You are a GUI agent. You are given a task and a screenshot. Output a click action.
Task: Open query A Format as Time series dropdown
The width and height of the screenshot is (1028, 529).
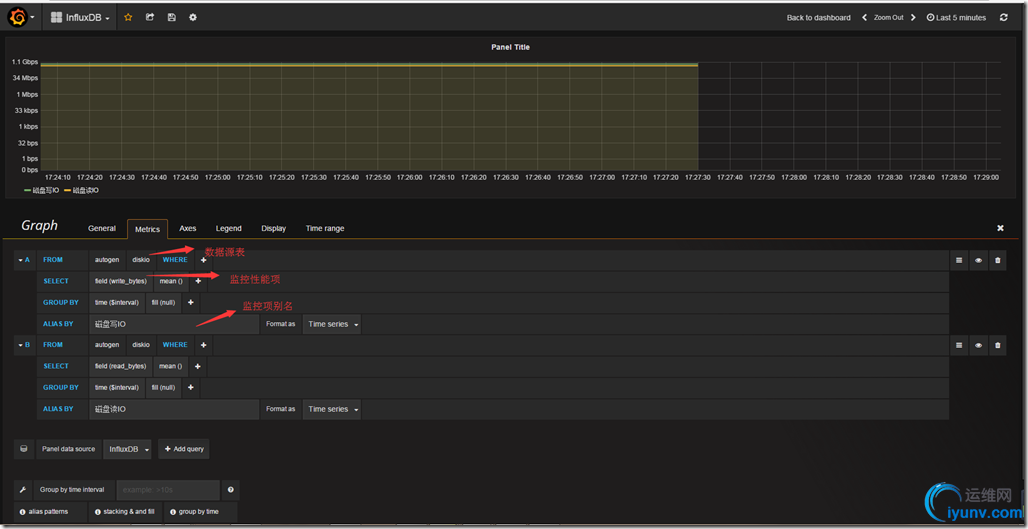pyautogui.click(x=333, y=324)
